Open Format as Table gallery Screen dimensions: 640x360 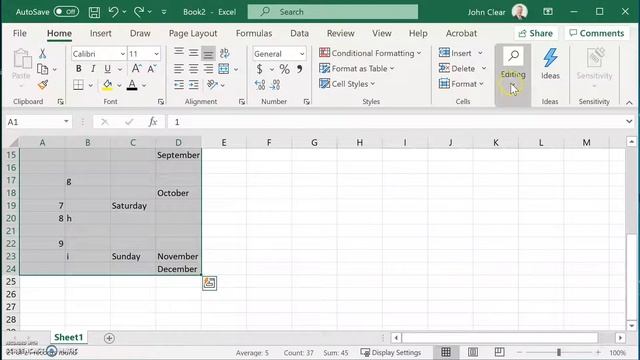click(357, 69)
